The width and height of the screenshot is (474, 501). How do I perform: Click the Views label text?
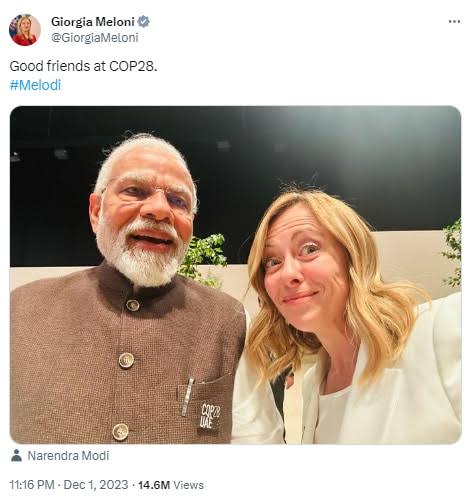[188, 485]
